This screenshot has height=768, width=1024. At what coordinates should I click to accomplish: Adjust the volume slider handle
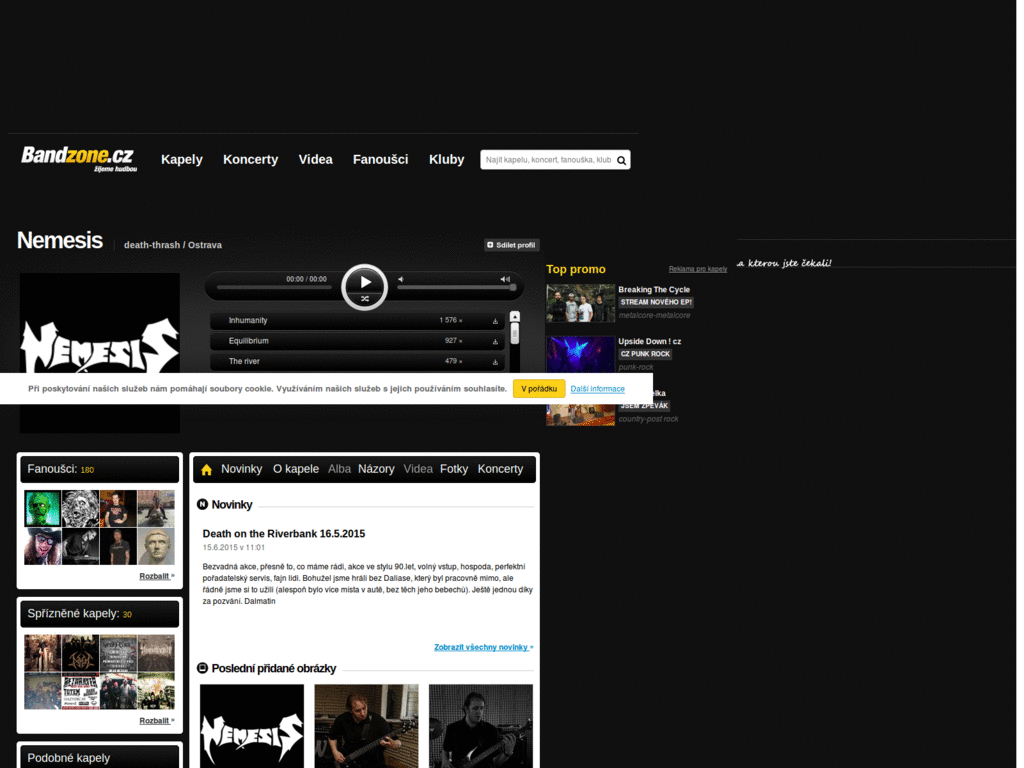point(513,287)
